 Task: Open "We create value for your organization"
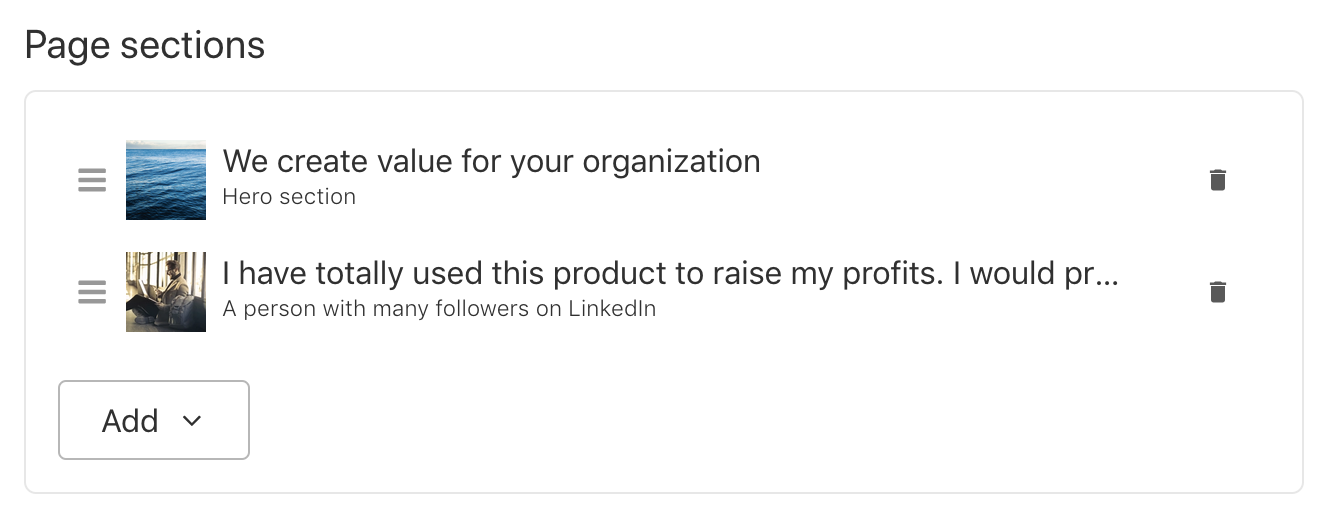coord(491,162)
